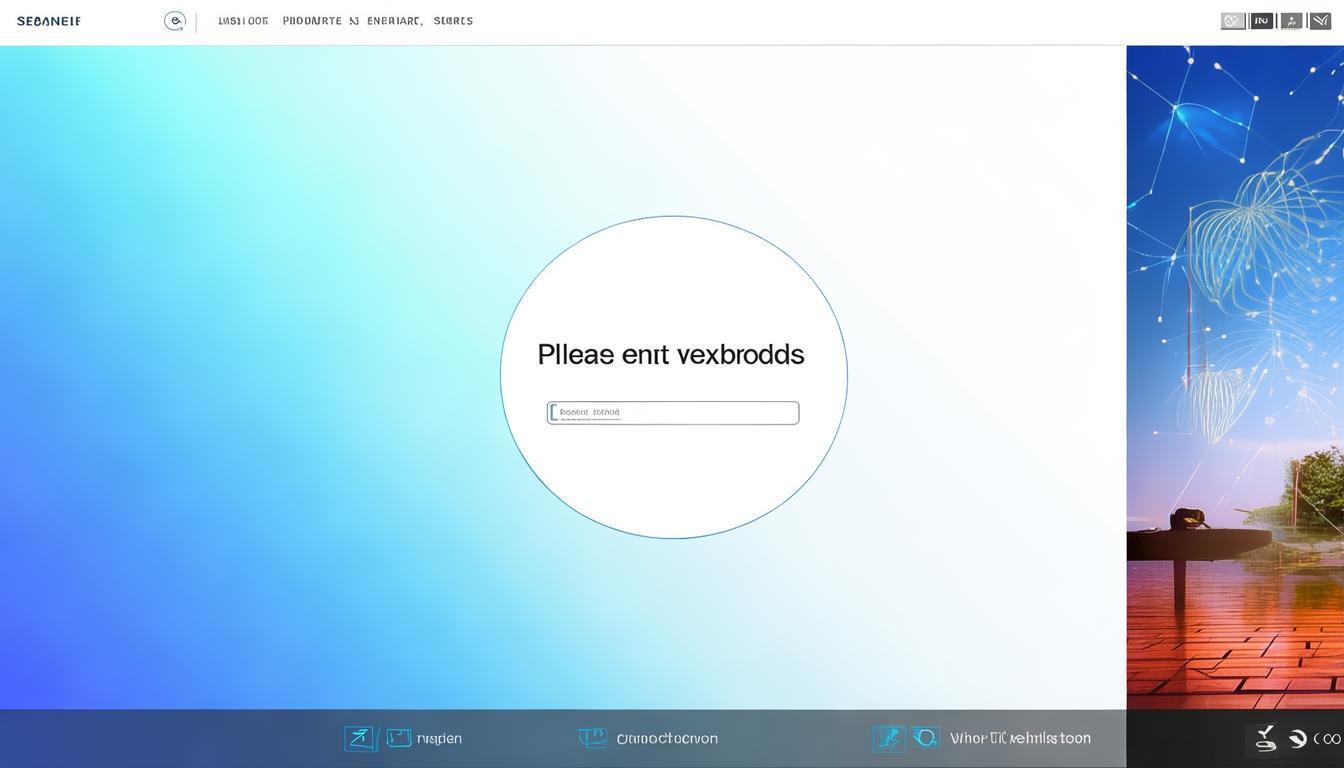The width and height of the screenshot is (1344, 768).
Task: Open the Vhor TIC rehnlss toon link
Action: click(x=1020, y=739)
